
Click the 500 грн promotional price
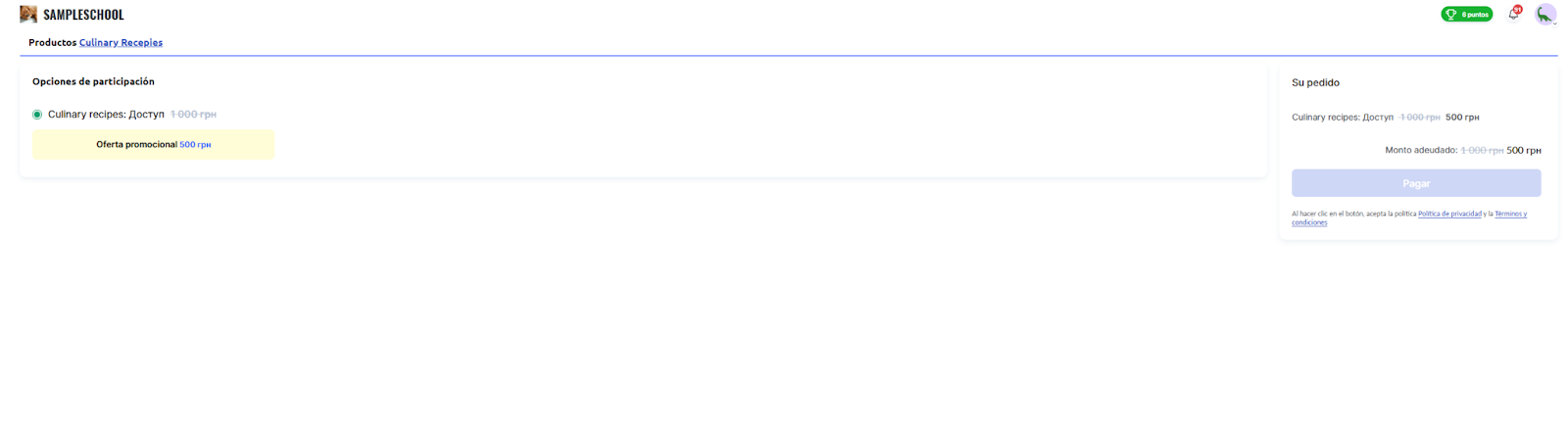click(195, 145)
